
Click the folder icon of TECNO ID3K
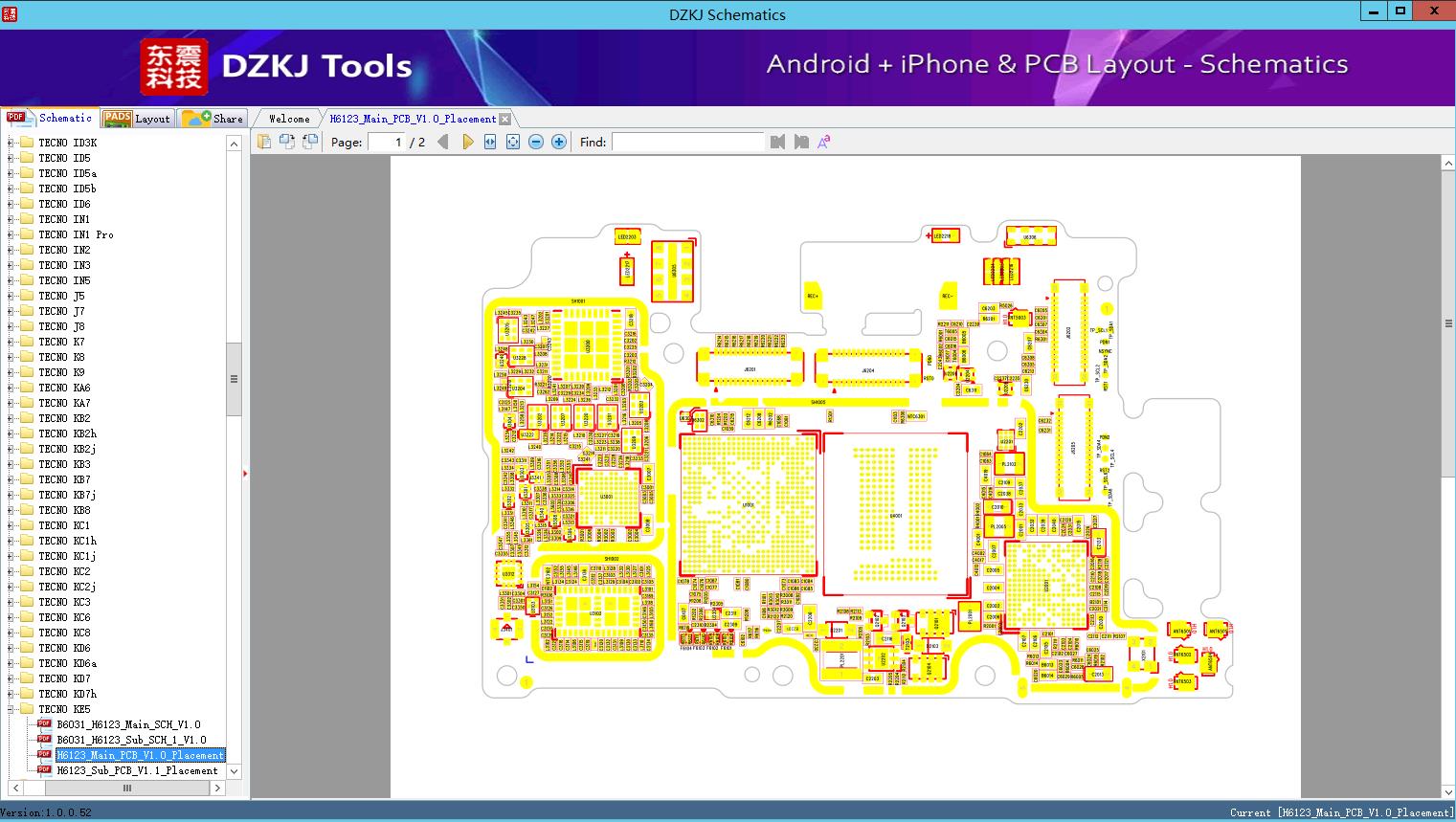(x=27, y=143)
